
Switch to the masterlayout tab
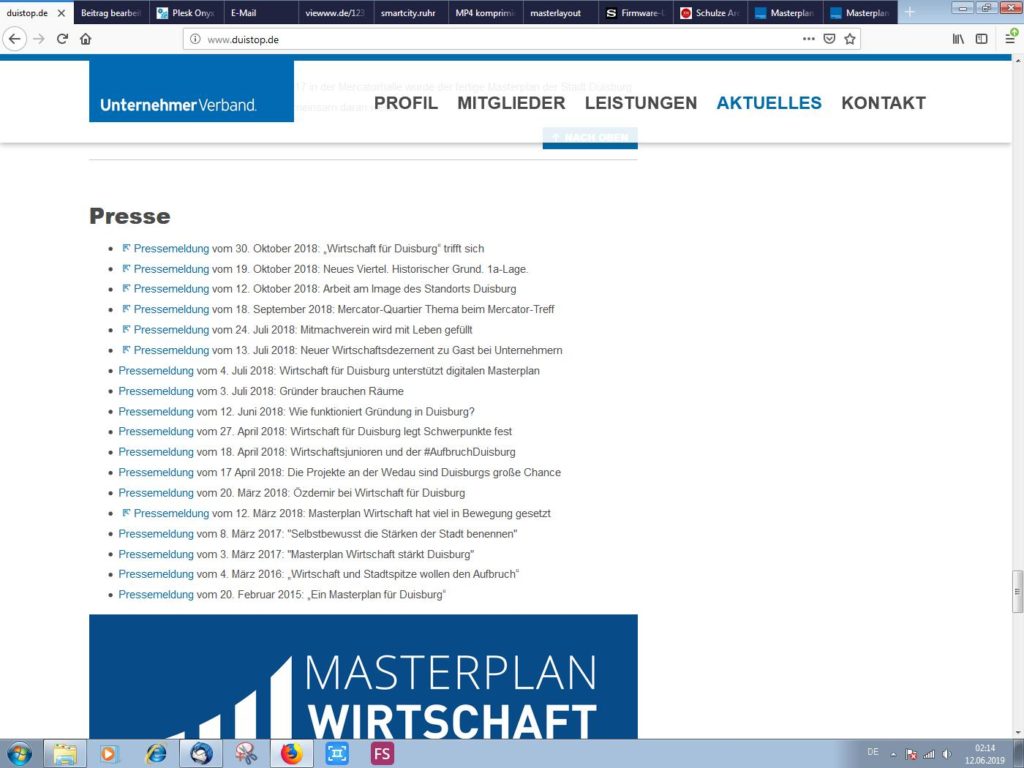coord(560,13)
